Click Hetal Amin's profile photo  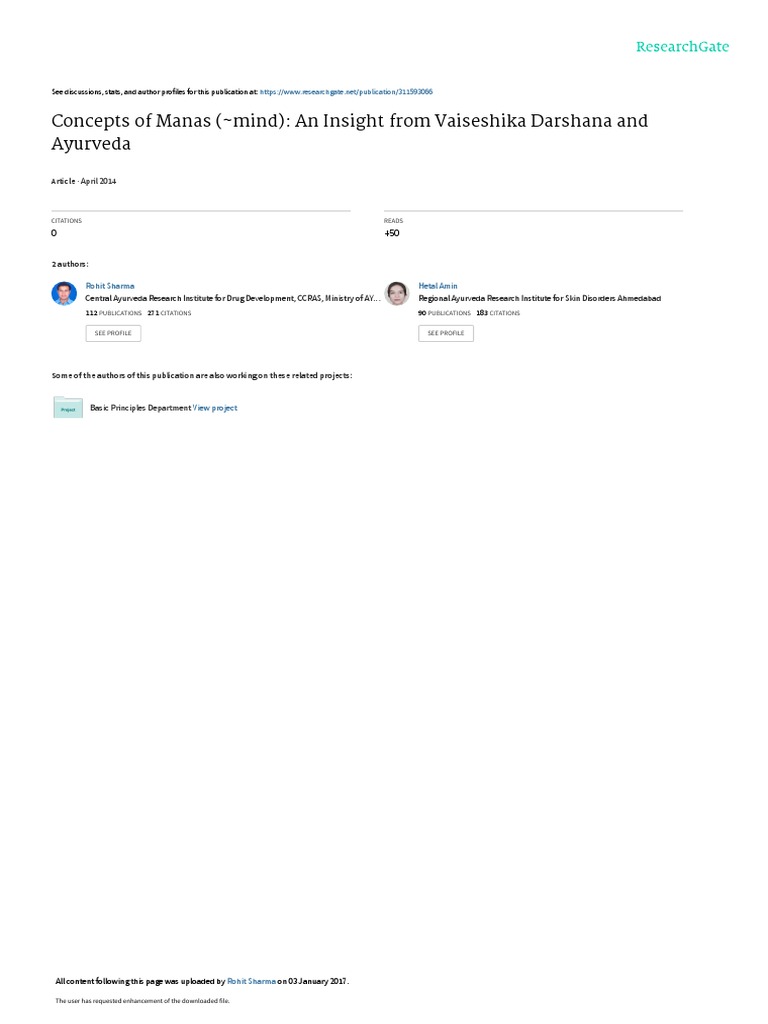click(x=396, y=293)
